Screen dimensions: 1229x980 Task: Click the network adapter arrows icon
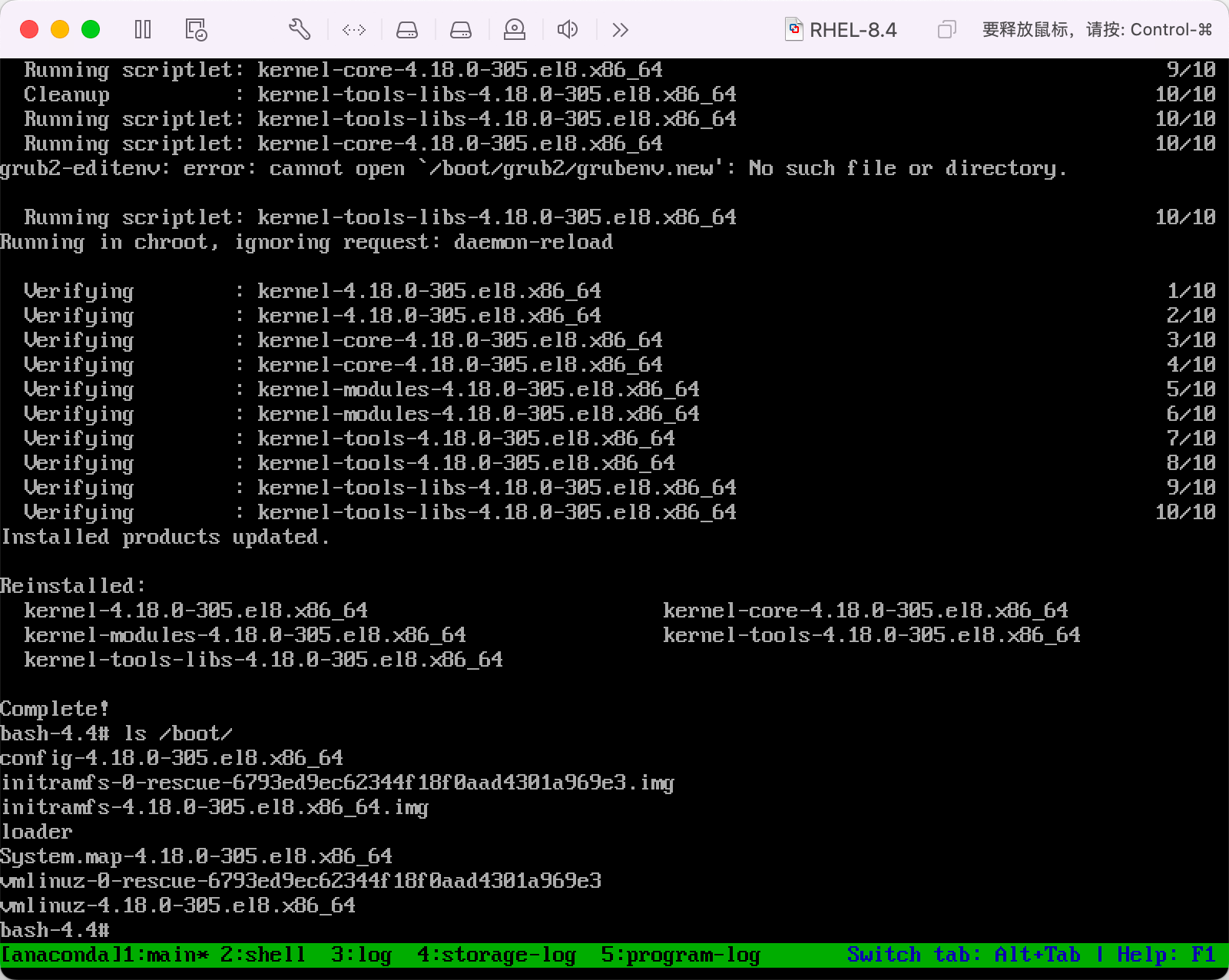[354, 30]
